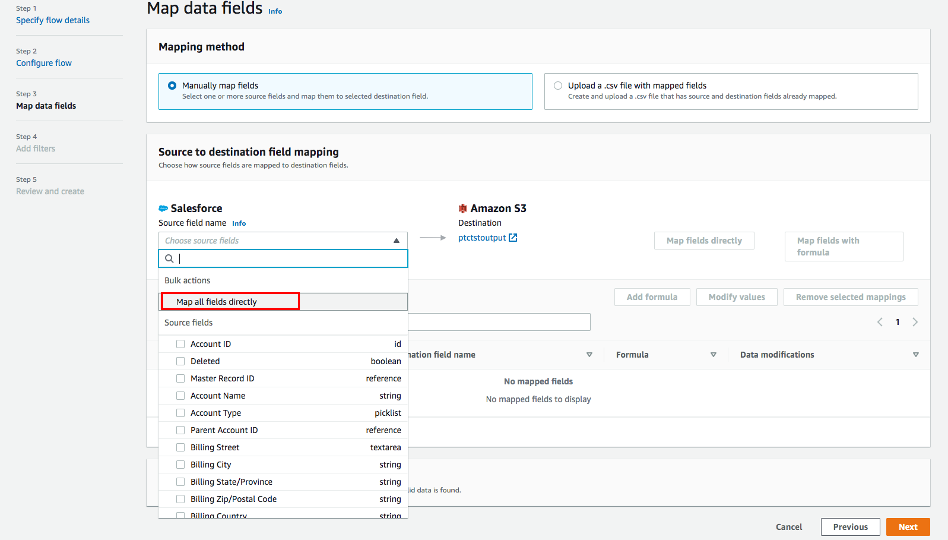Viewport: 948px width, 540px height.
Task: Go to next page using right chevron
Action: click(915, 322)
